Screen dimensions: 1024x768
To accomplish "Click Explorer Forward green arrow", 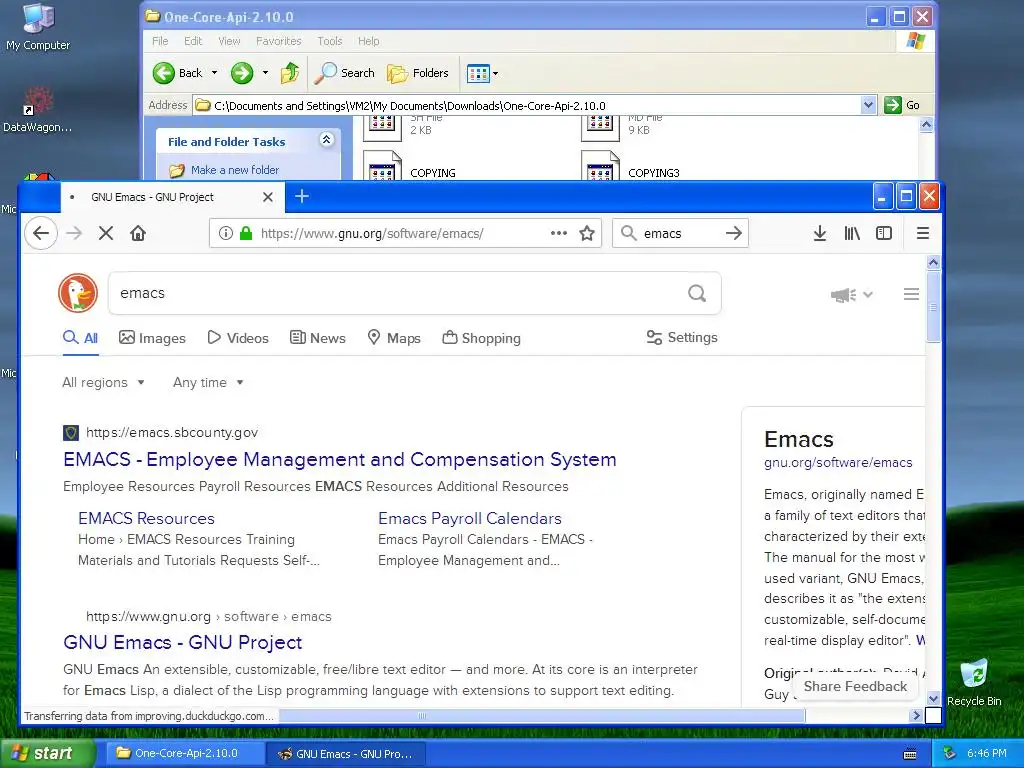I will coord(242,73).
